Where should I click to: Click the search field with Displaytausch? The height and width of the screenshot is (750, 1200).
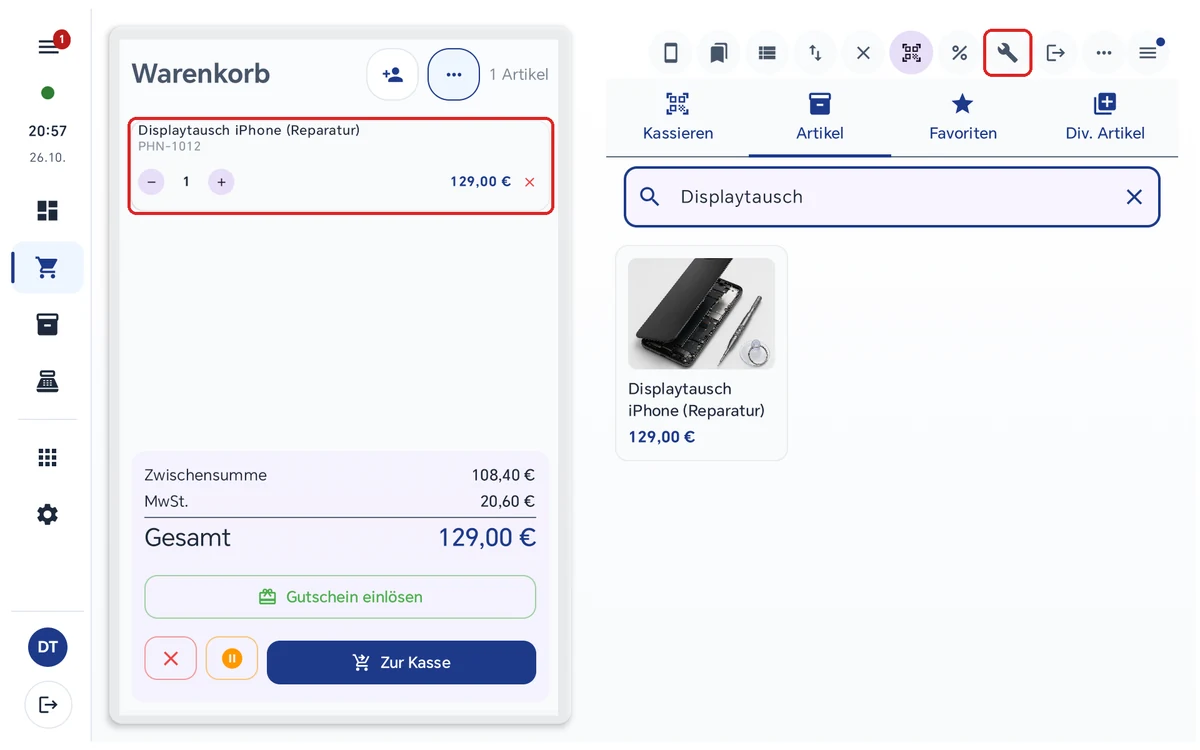[x=892, y=197]
